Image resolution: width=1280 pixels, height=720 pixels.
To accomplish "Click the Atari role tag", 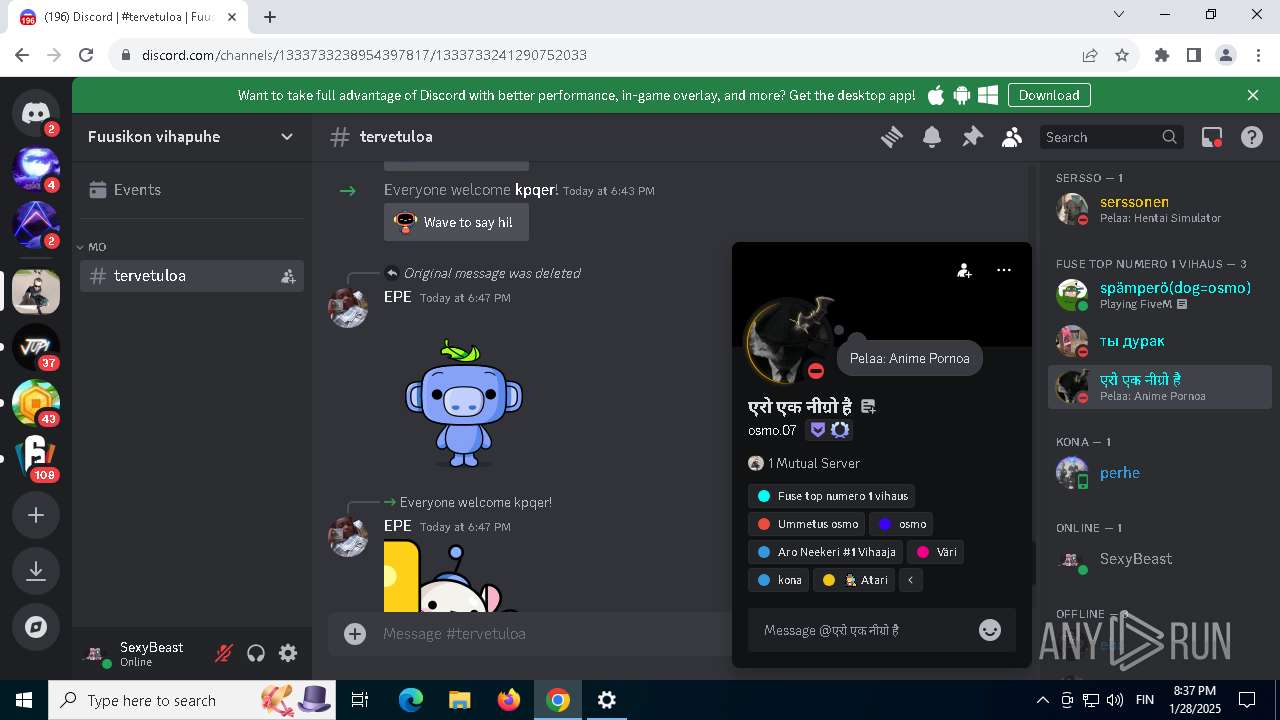I will (x=854, y=580).
